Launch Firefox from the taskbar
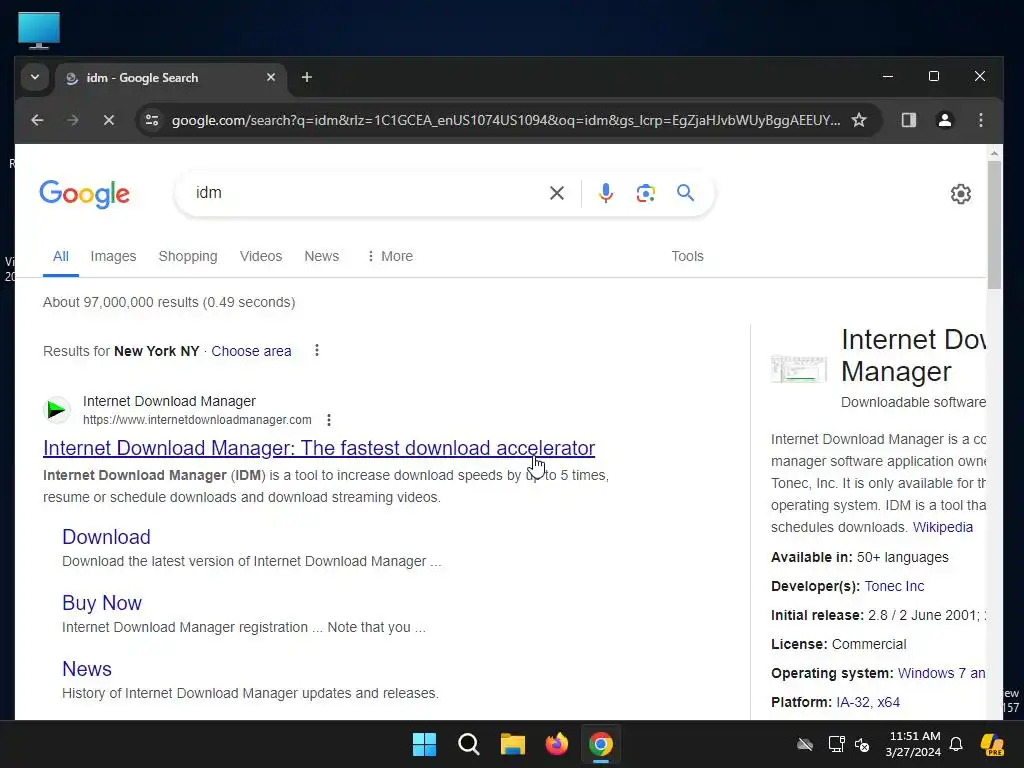Screen dimensions: 1024x768 click(x=556, y=744)
